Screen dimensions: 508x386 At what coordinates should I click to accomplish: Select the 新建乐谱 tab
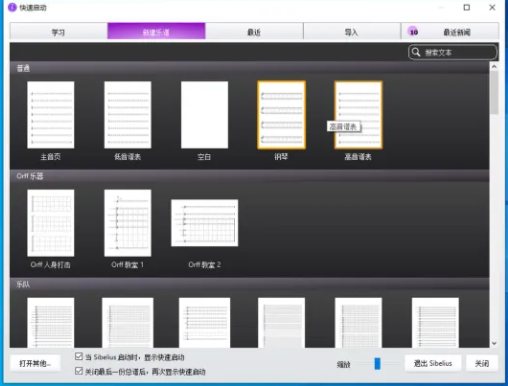(x=156, y=32)
